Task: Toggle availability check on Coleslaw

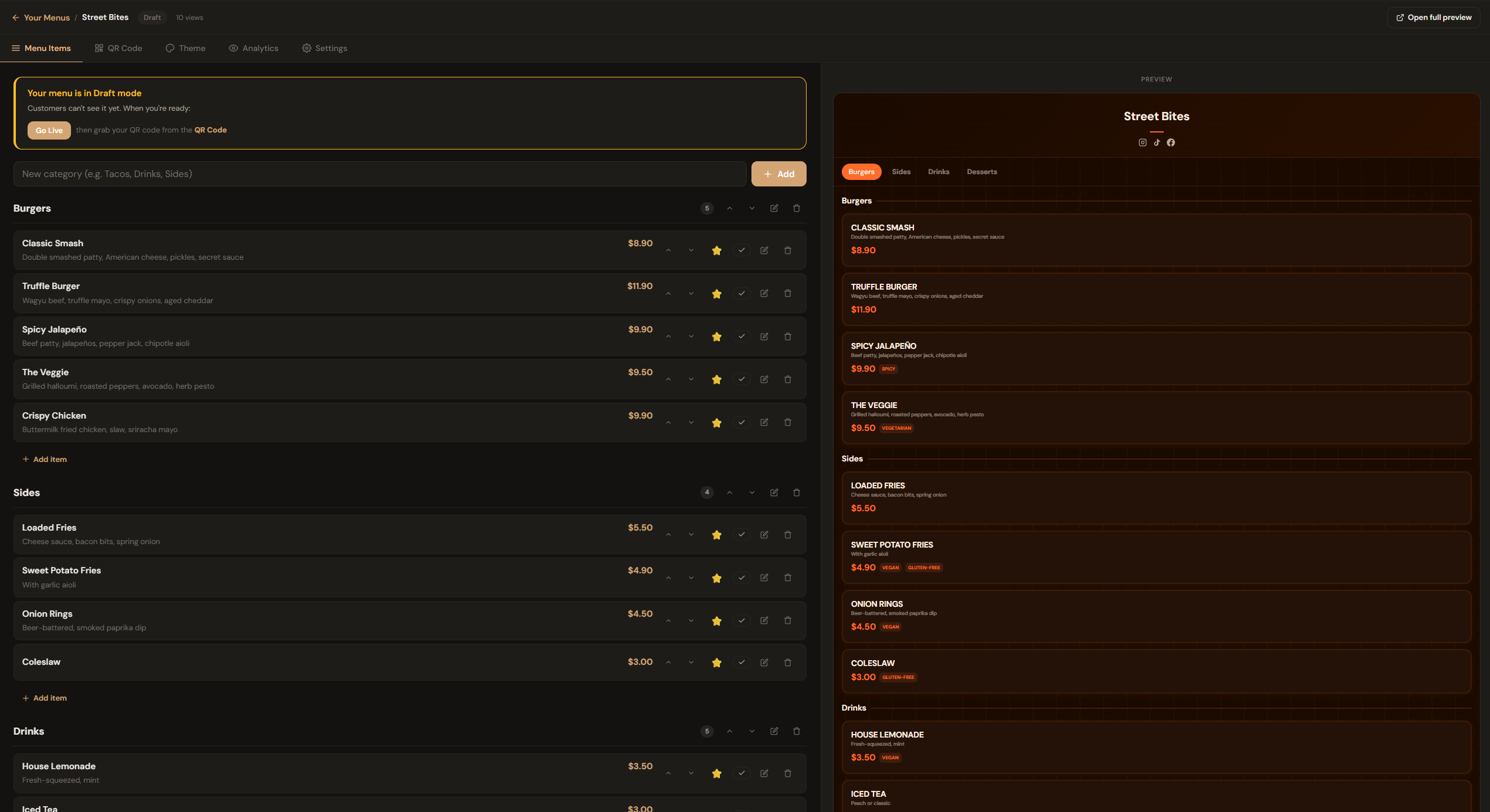Action: click(x=741, y=662)
